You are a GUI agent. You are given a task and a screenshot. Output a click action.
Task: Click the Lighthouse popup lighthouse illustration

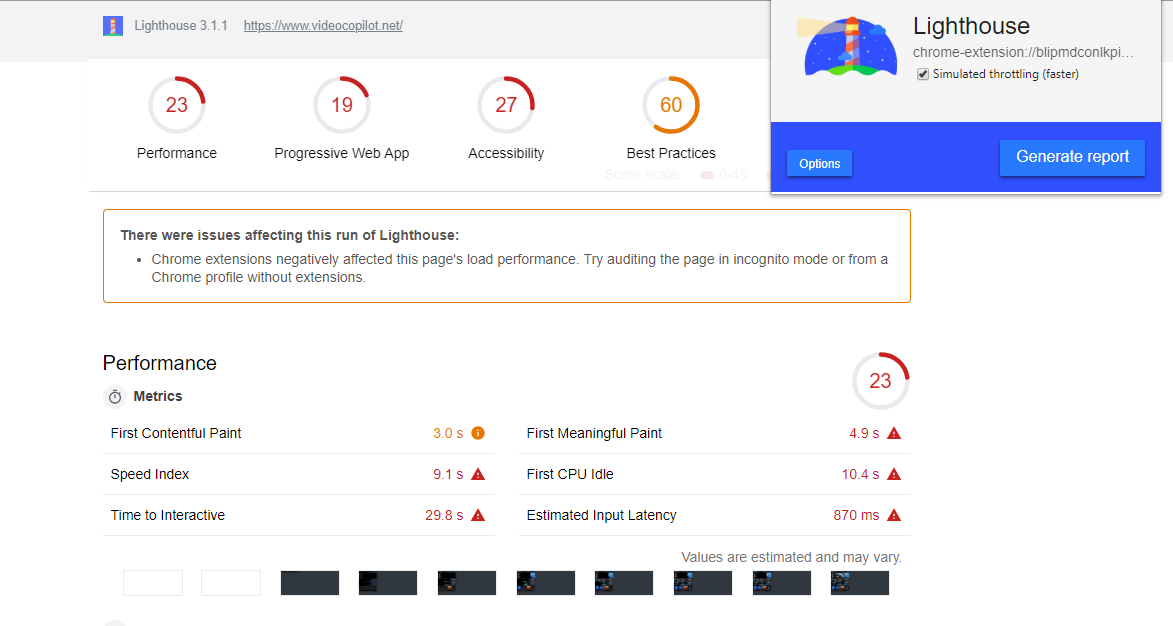[x=846, y=46]
